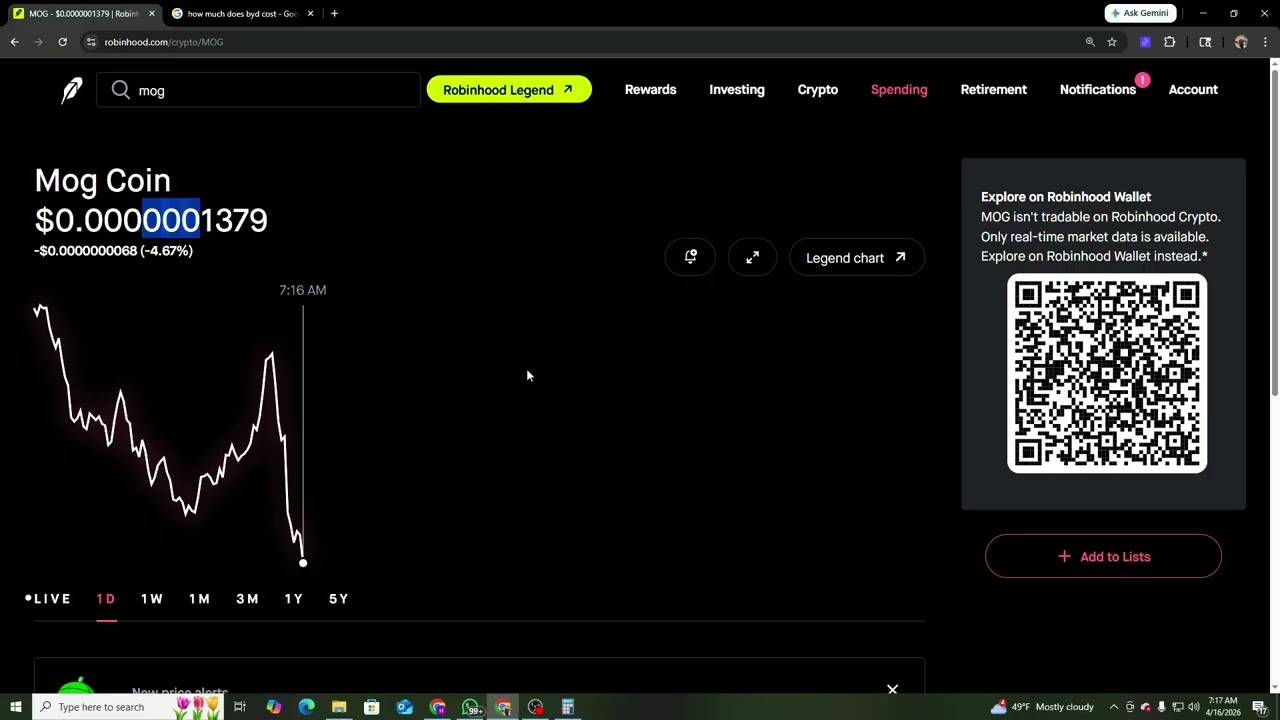Click the address bar URL robinhood.com/crypto/MOG

tap(164, 42)
